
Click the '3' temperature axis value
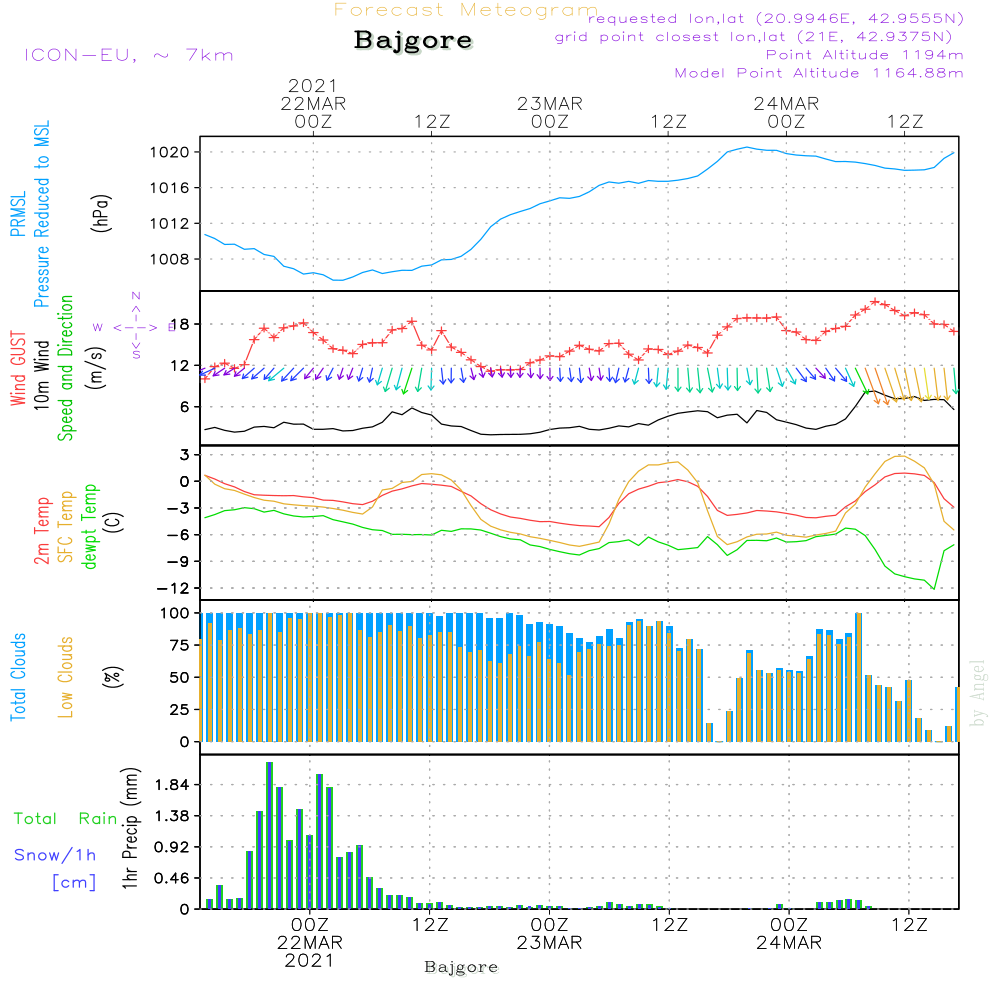tap(185, 455)
